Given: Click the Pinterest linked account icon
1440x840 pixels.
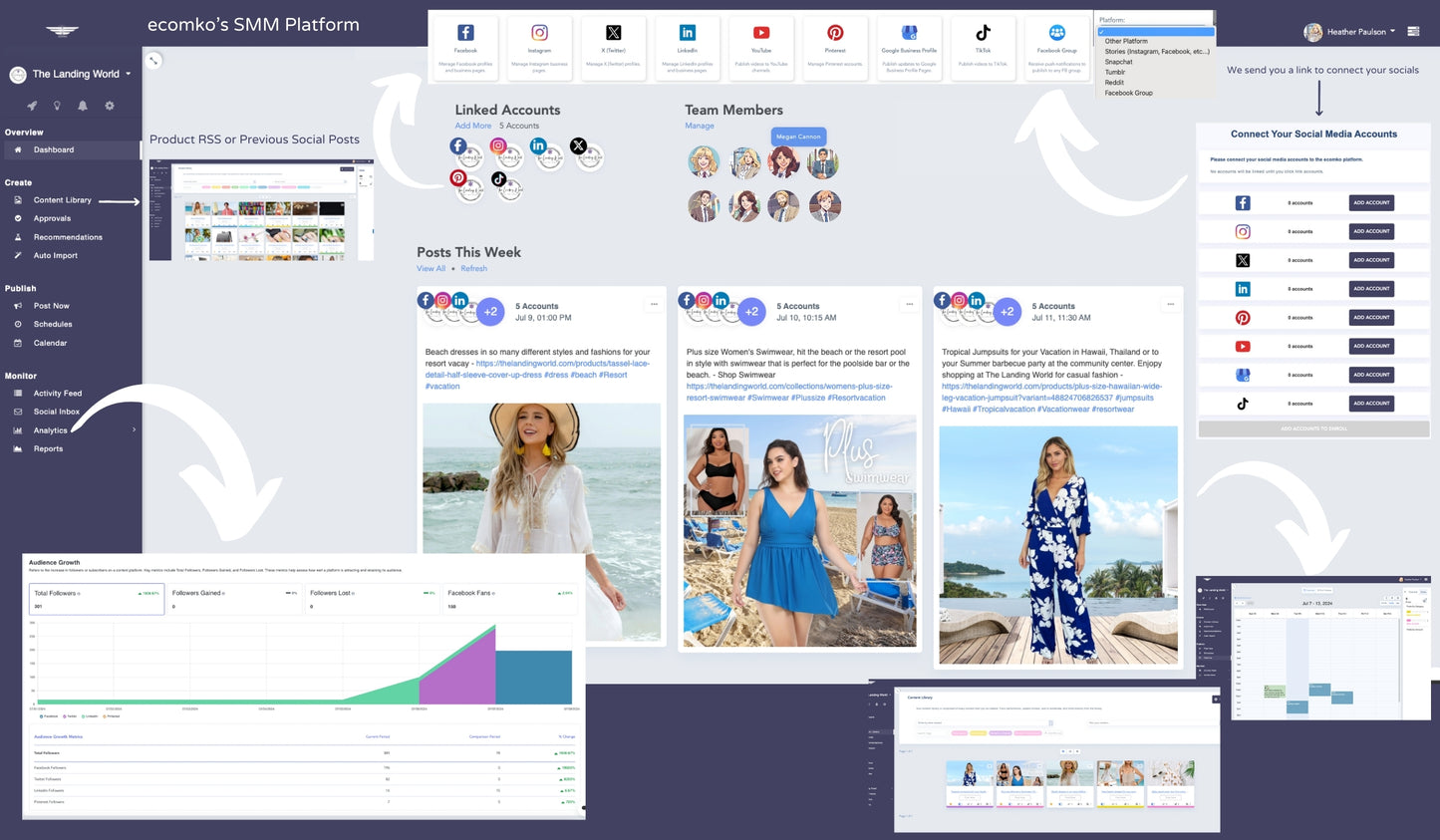Looking at the screenshot, I should click(458, 178).
